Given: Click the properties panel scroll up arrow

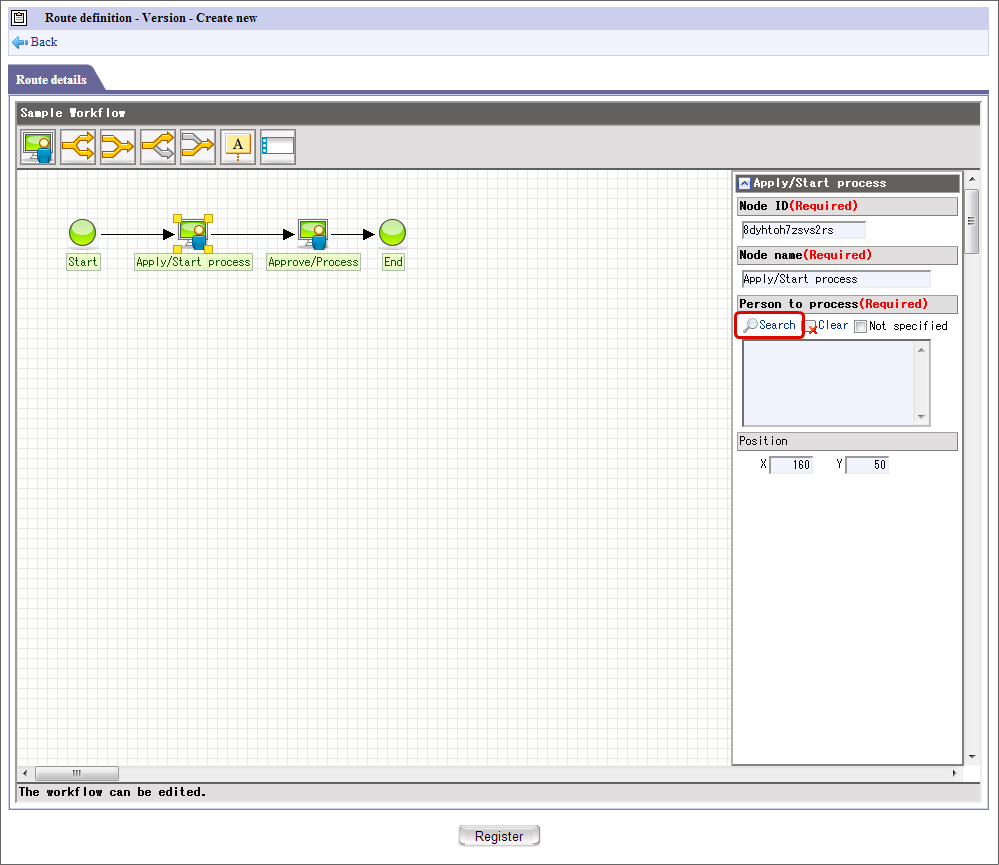Looking at the screenshot, I should click(972, 179).
